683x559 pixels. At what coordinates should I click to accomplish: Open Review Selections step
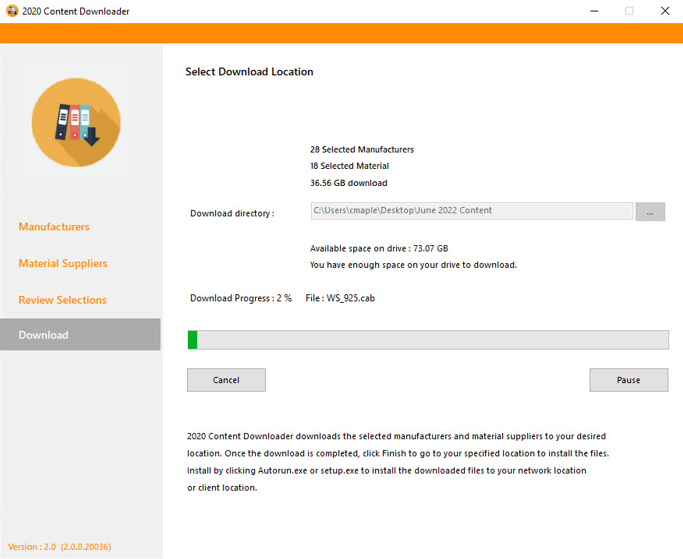pyautogui.click(x=62, y=300)
